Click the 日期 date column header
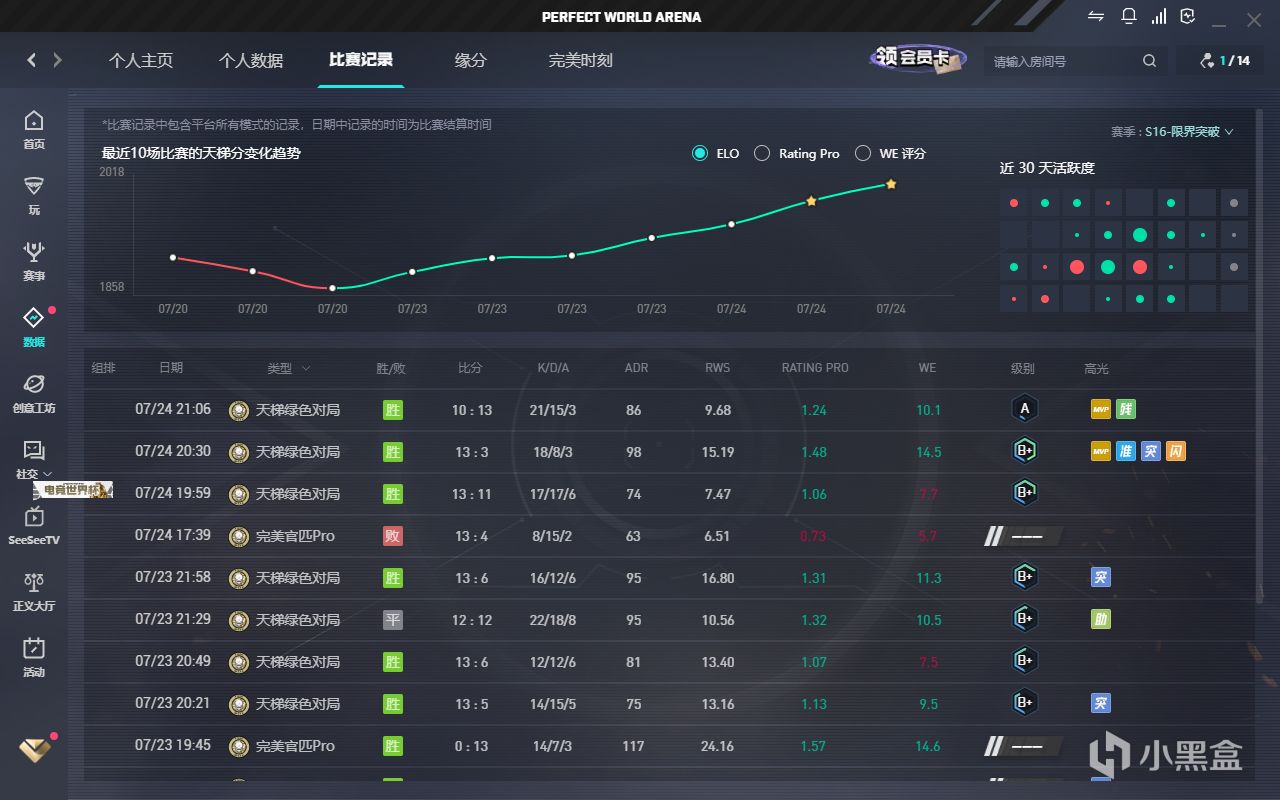Screen dimensions: 1280x800 pos(171,368)
